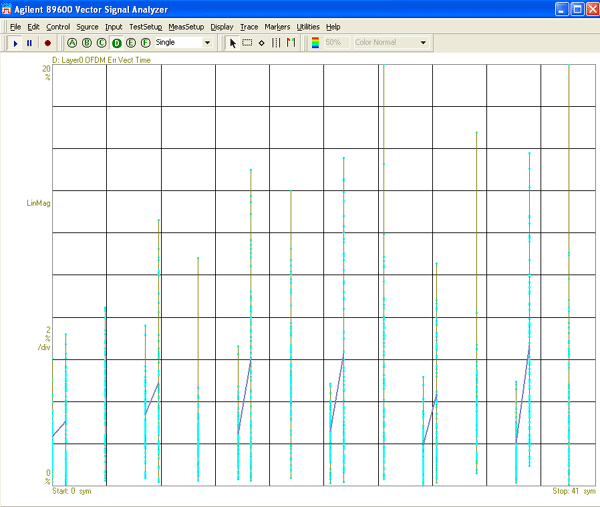Choose the dashed rectangle select-area tool

[x=247, y=43]
